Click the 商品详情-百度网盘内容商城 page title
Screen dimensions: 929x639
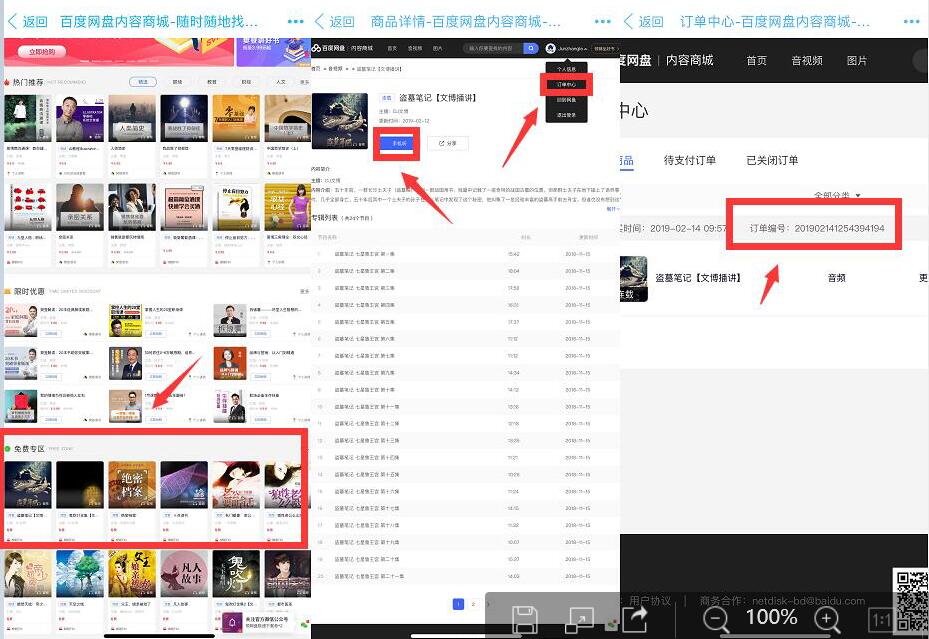click(465, 21)
